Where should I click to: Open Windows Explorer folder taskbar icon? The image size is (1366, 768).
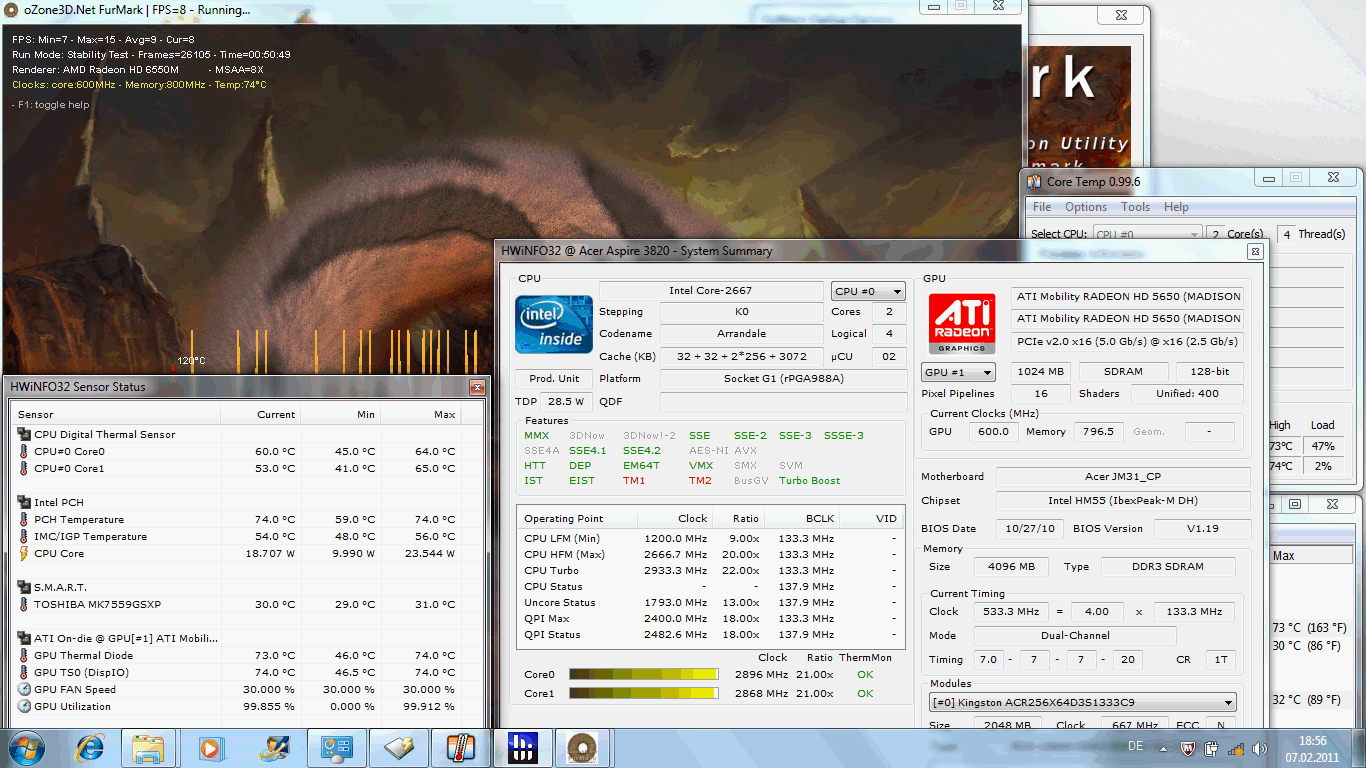point(149,748)
